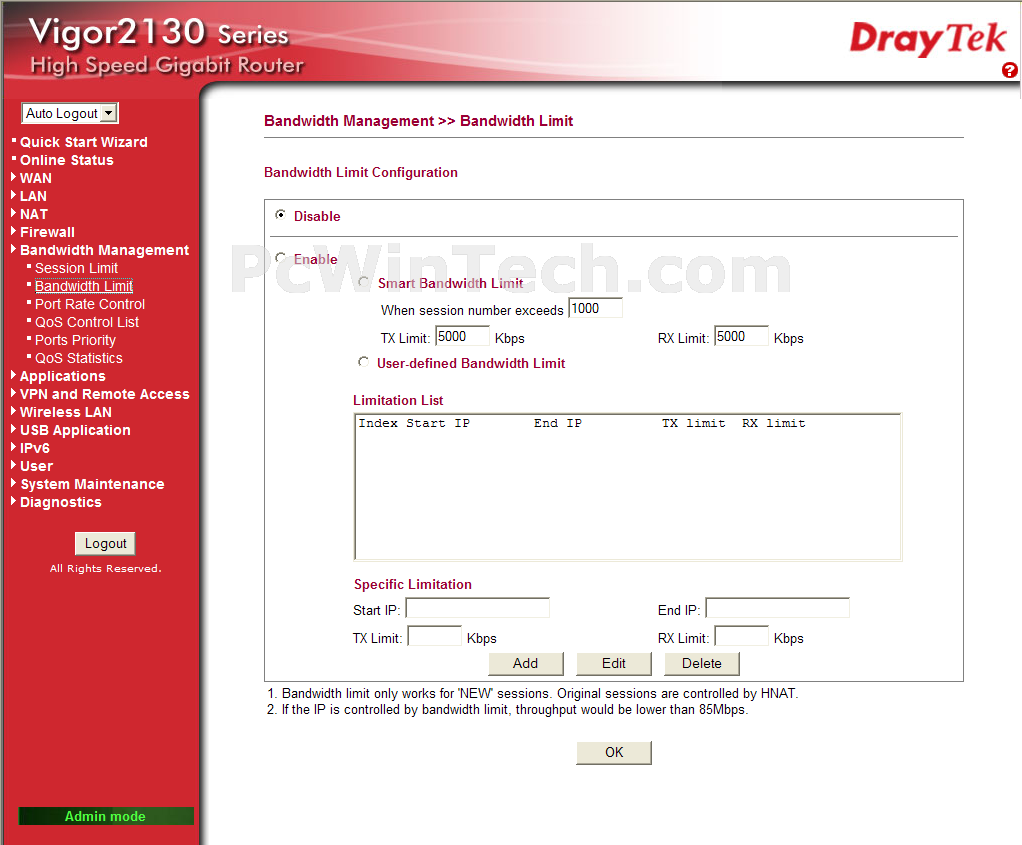
Task: Select the Disable radio button
Action: [280, 215]
